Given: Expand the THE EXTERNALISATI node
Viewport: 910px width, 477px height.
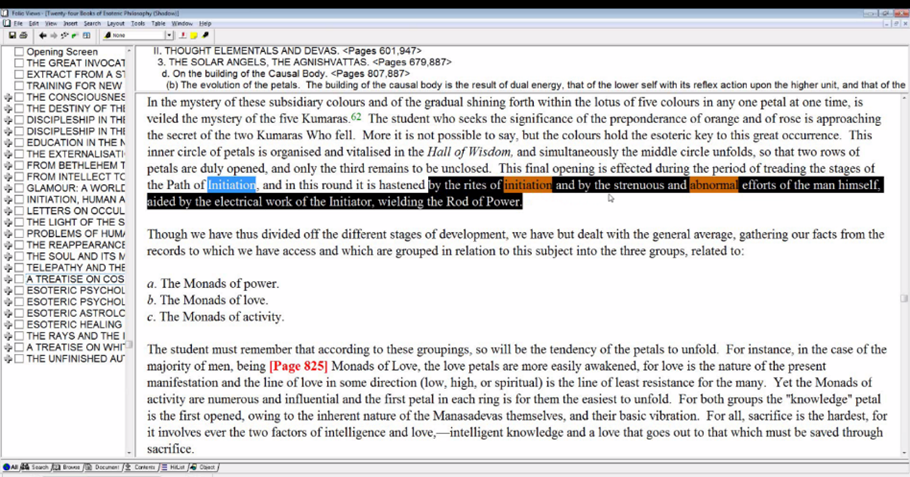Looking at the screenshot, I should pyautogui.click(x=8, y=154).
